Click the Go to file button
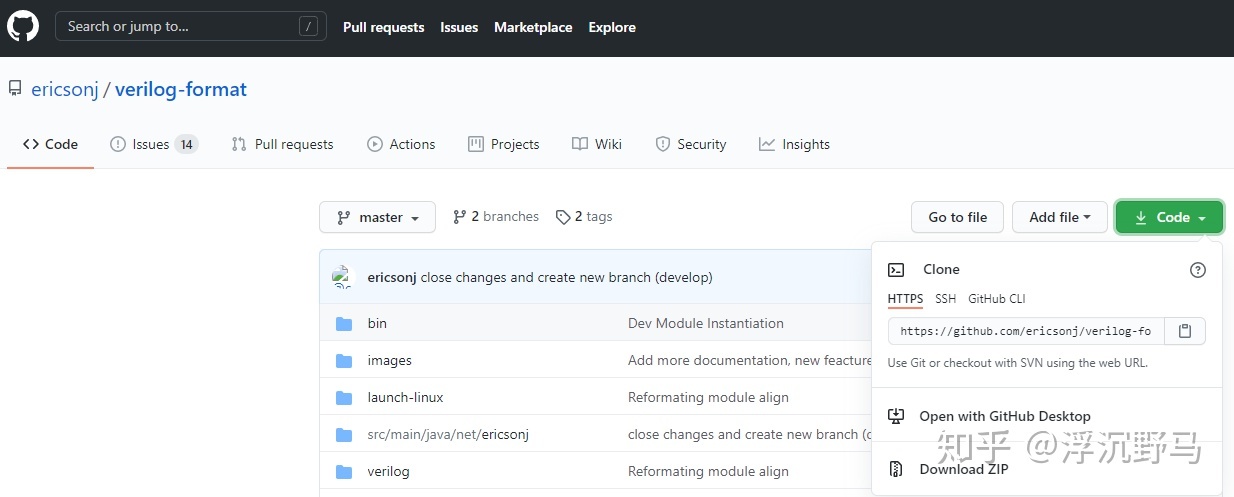Image resolution: width=1234 pixels, height=497 pixels. coord(957,217)
